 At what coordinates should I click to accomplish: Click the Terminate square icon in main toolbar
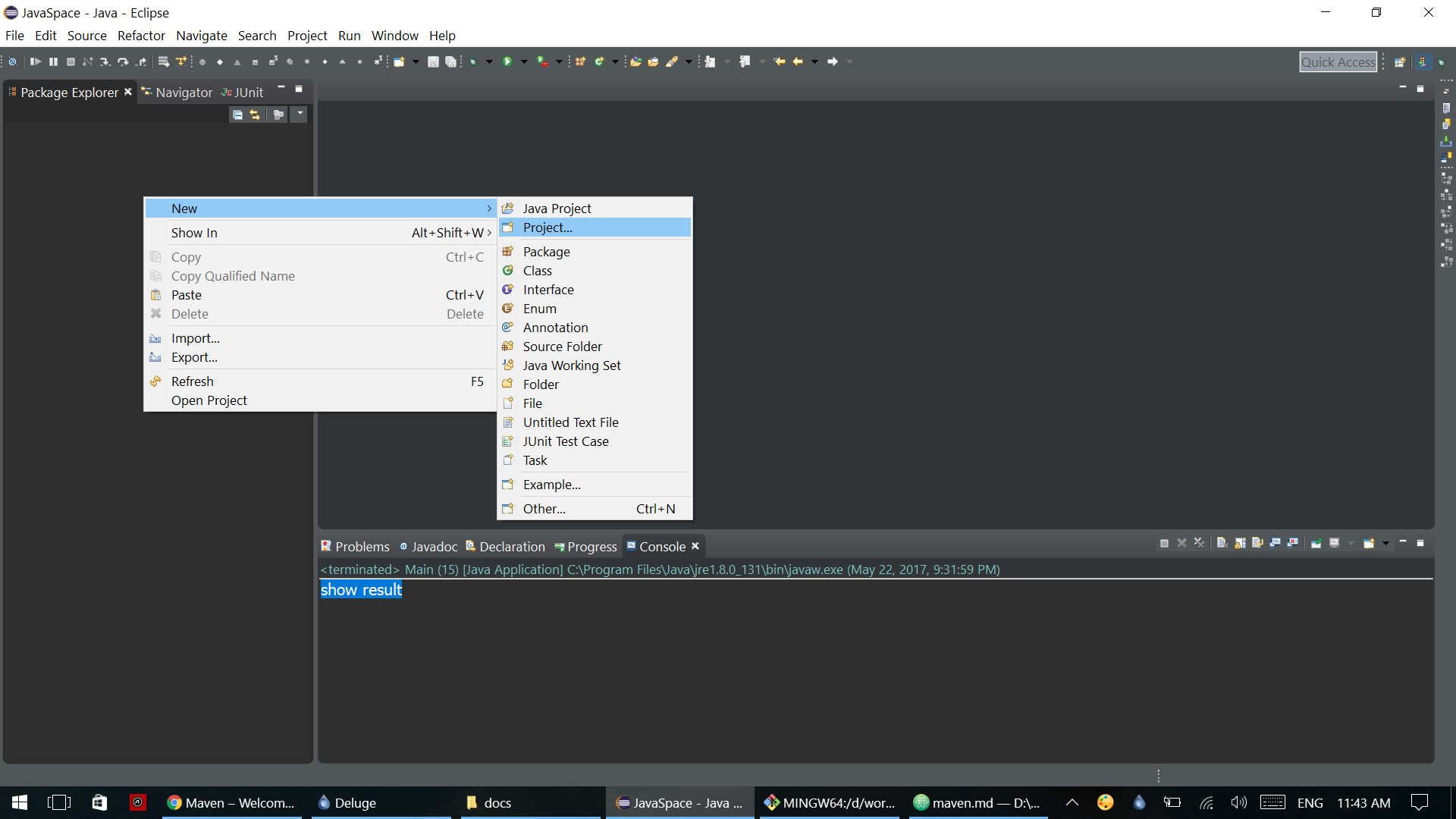tap(71, 61)
